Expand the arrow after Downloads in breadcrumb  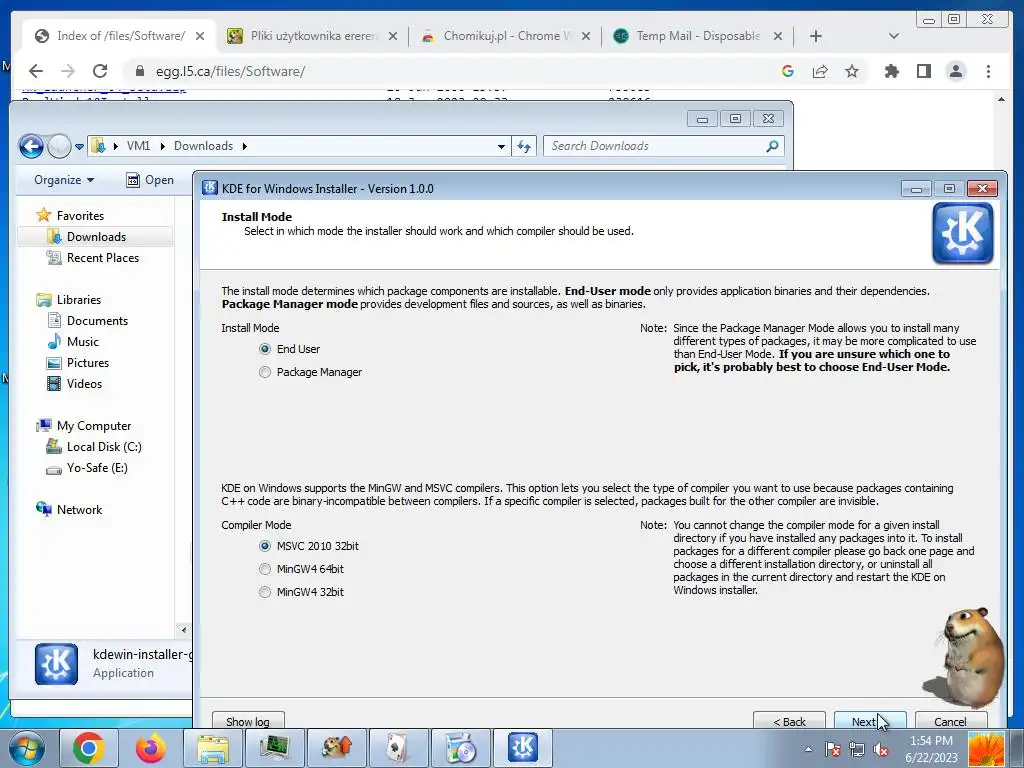[x=244, y=146]
